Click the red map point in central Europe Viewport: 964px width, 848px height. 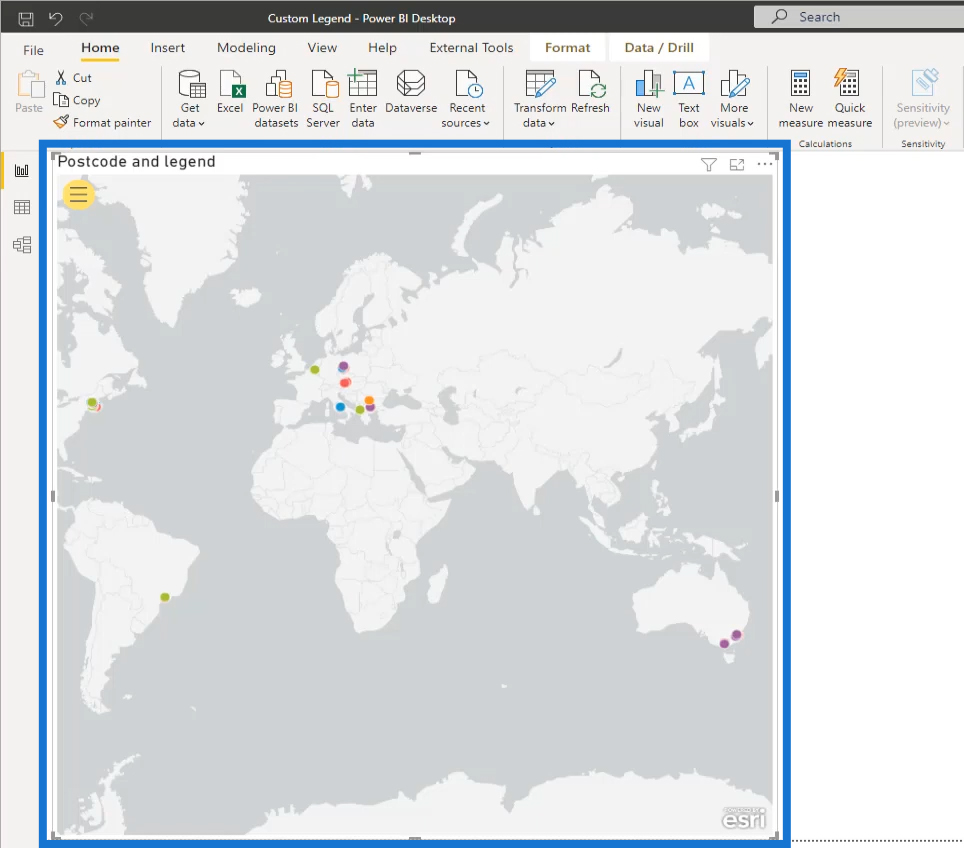click(x=346, y=382)
